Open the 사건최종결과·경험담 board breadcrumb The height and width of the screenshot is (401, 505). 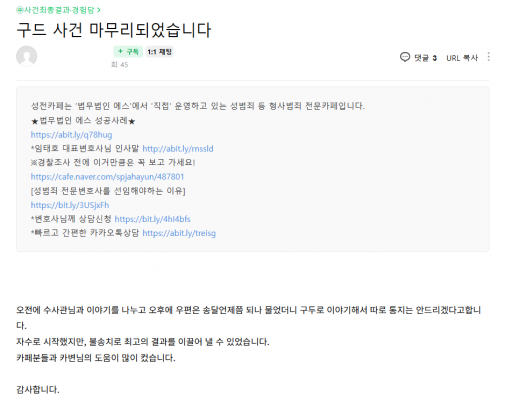(x=58, y=10)
